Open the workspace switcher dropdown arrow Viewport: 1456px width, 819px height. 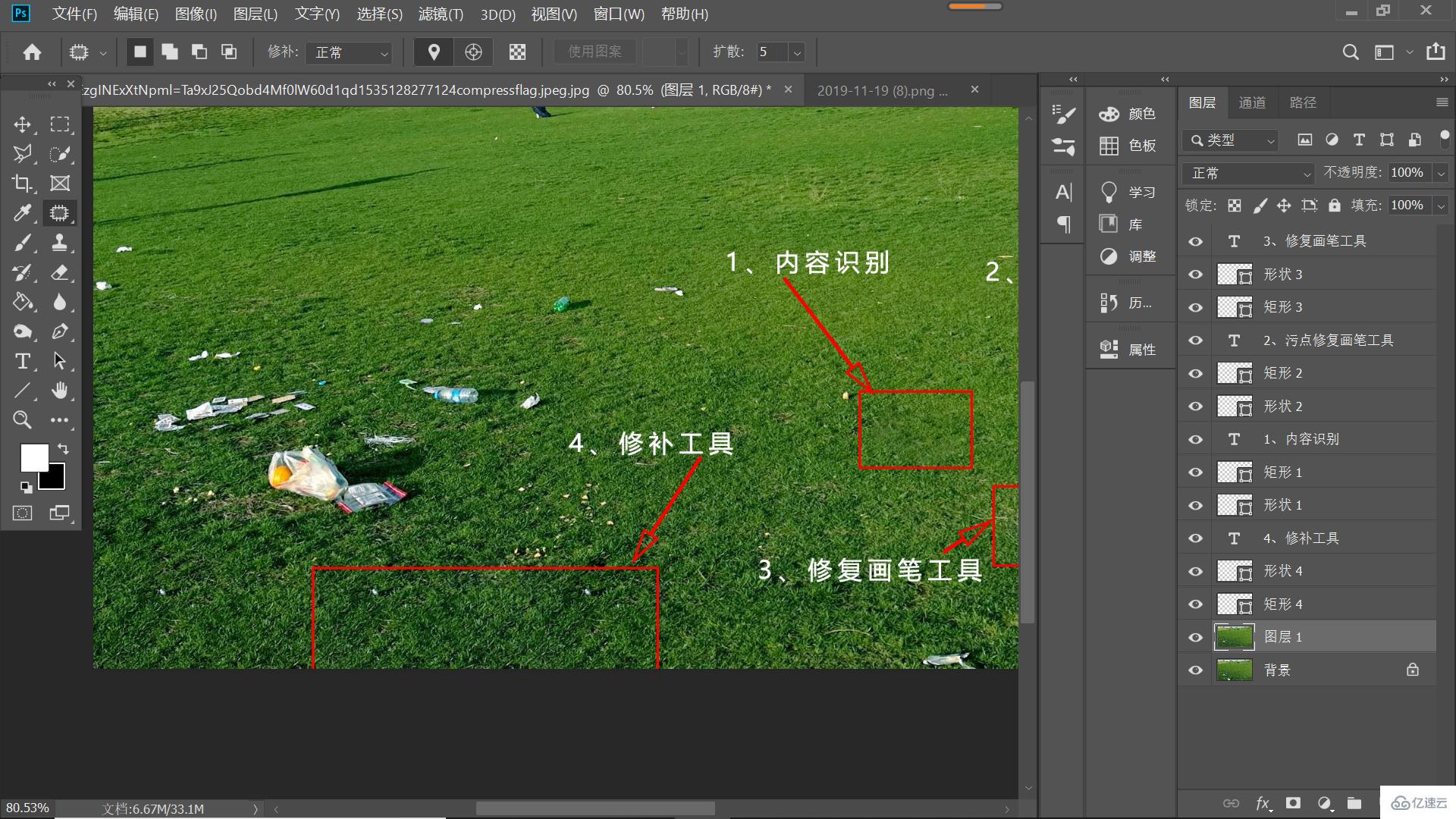click(x=1409, y=52)
